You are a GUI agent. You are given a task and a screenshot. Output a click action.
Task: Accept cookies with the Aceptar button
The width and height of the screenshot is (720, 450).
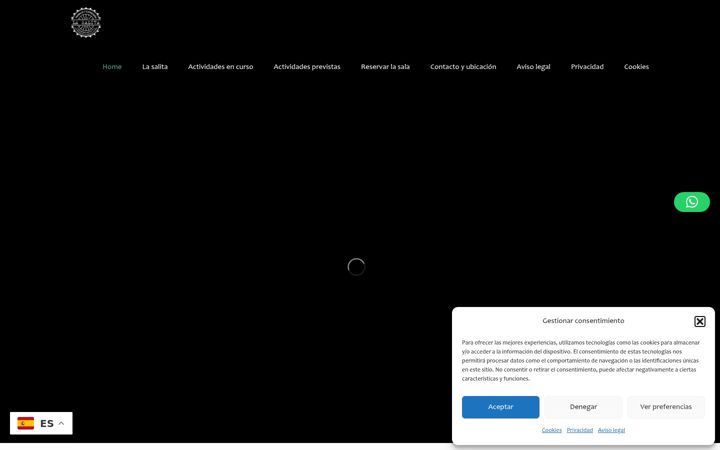(x=501, y=407)
